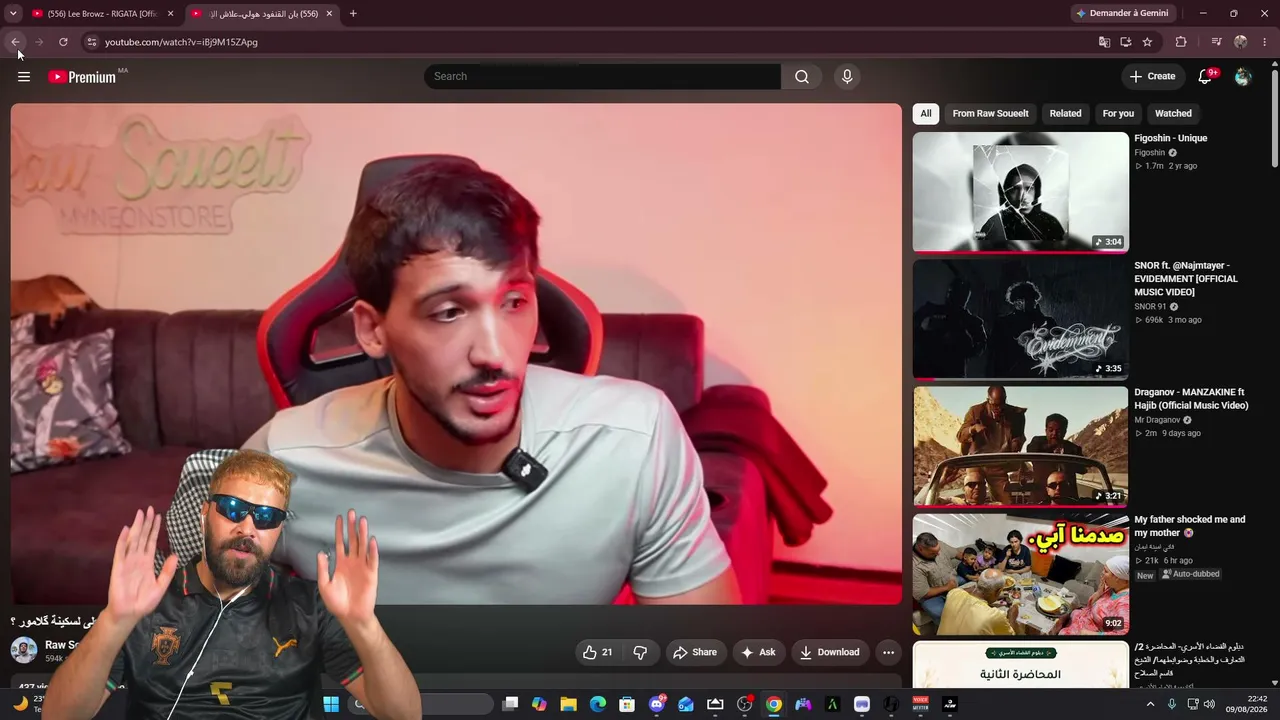Open the Mr Draganov channel link
Viewport: 1280px width, 720px height.
coord(1158,420)
